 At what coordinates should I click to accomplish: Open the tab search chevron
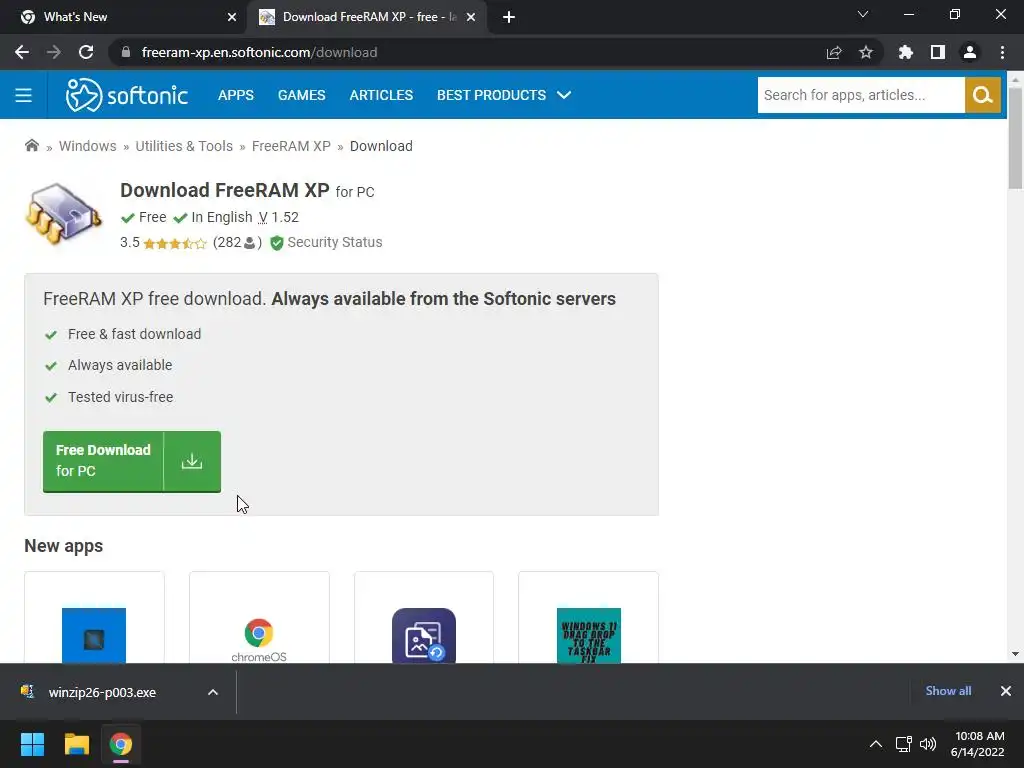863,14
